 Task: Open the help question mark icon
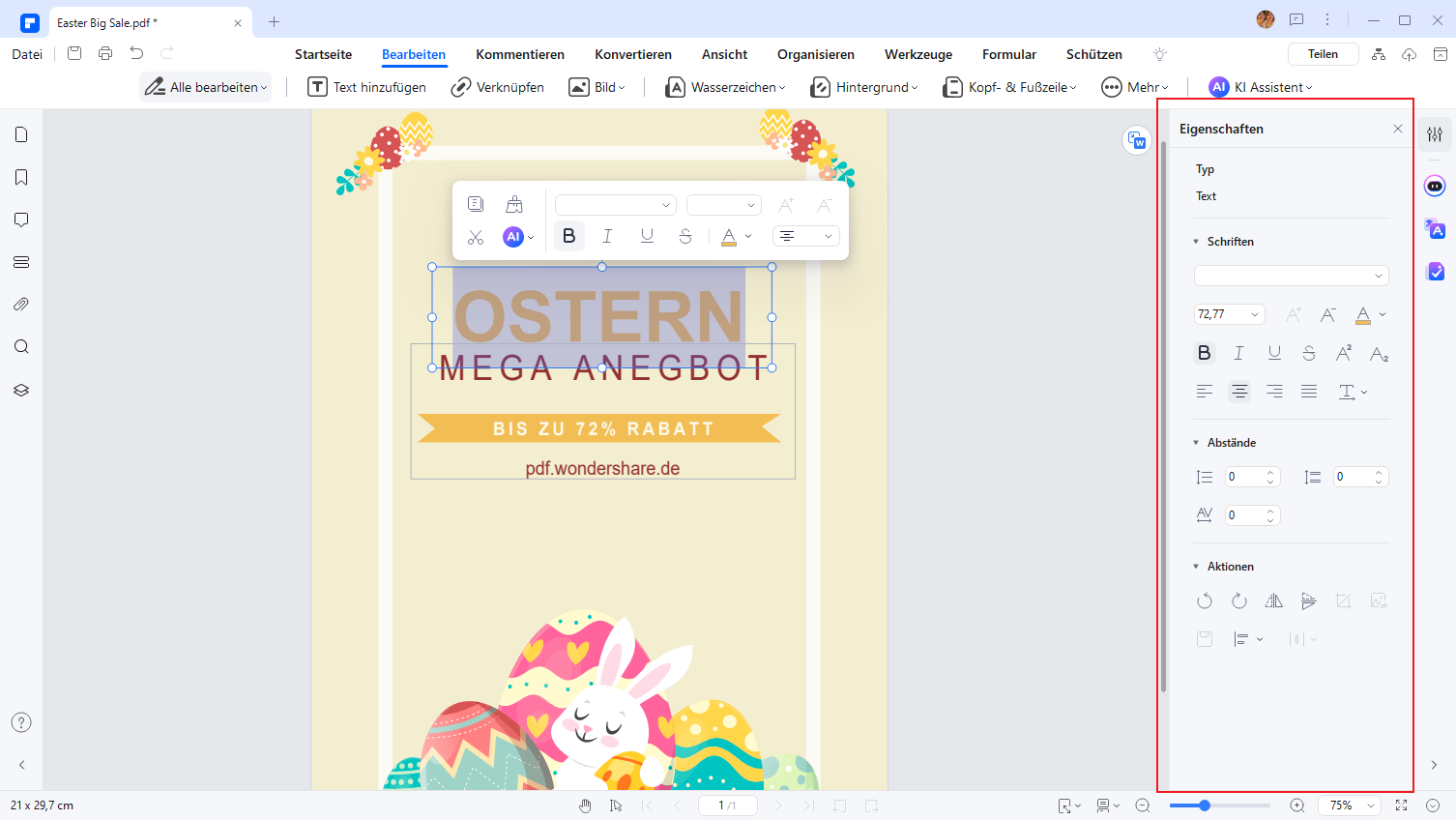(x=21, y=722)
